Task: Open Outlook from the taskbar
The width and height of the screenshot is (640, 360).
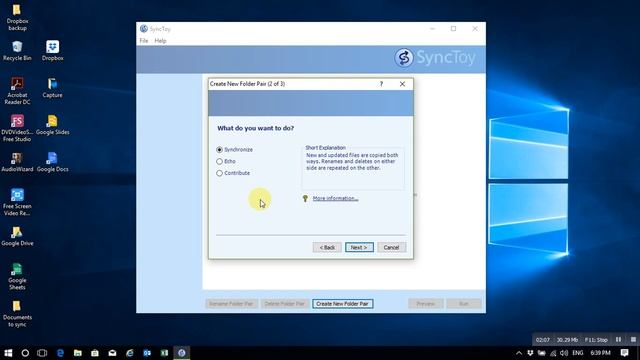Action: click(147, 353)
